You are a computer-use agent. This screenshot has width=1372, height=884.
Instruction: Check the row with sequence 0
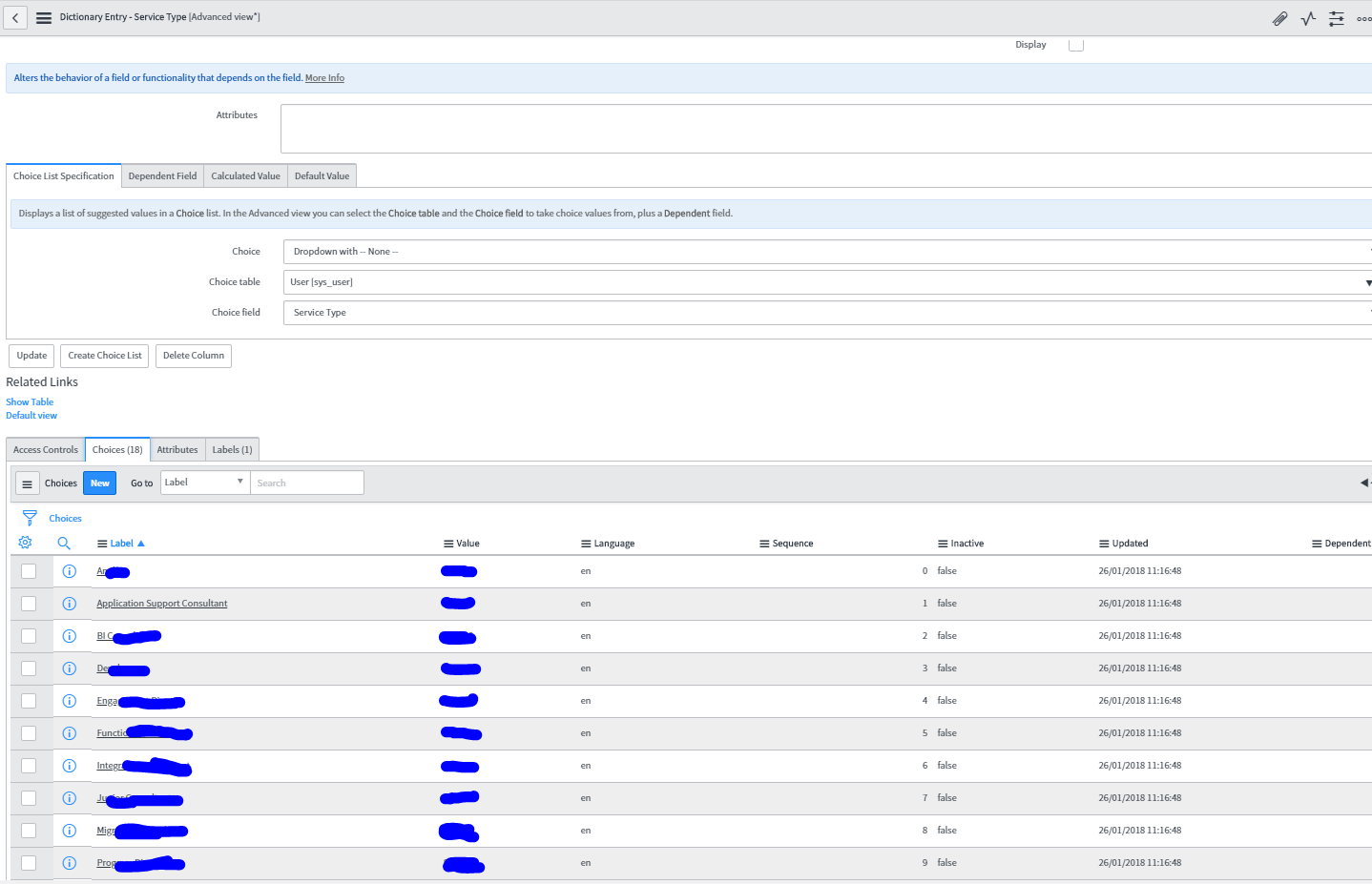tap(29, 571)
